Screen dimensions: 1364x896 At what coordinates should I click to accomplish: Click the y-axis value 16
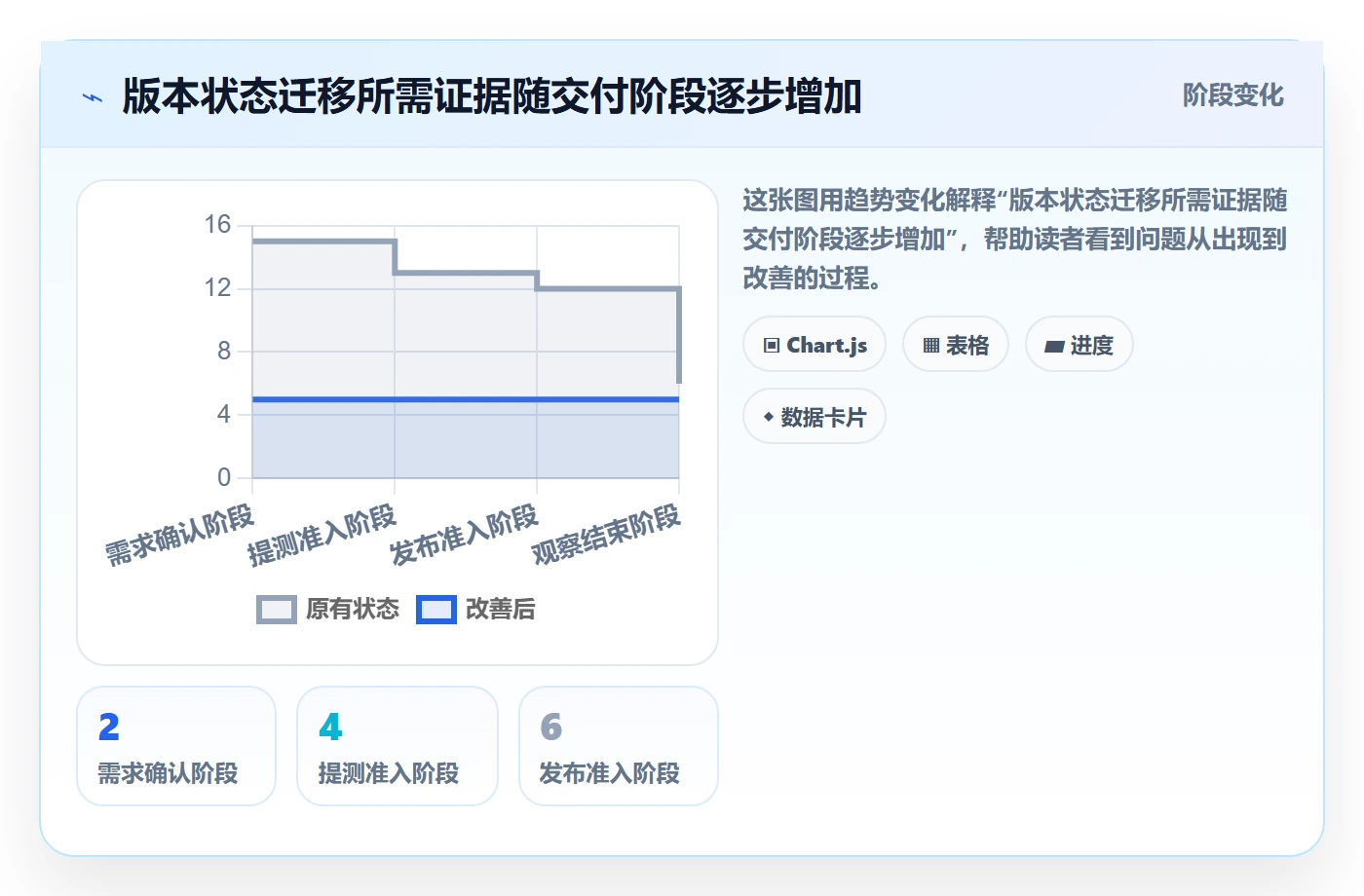coord(217,225)
